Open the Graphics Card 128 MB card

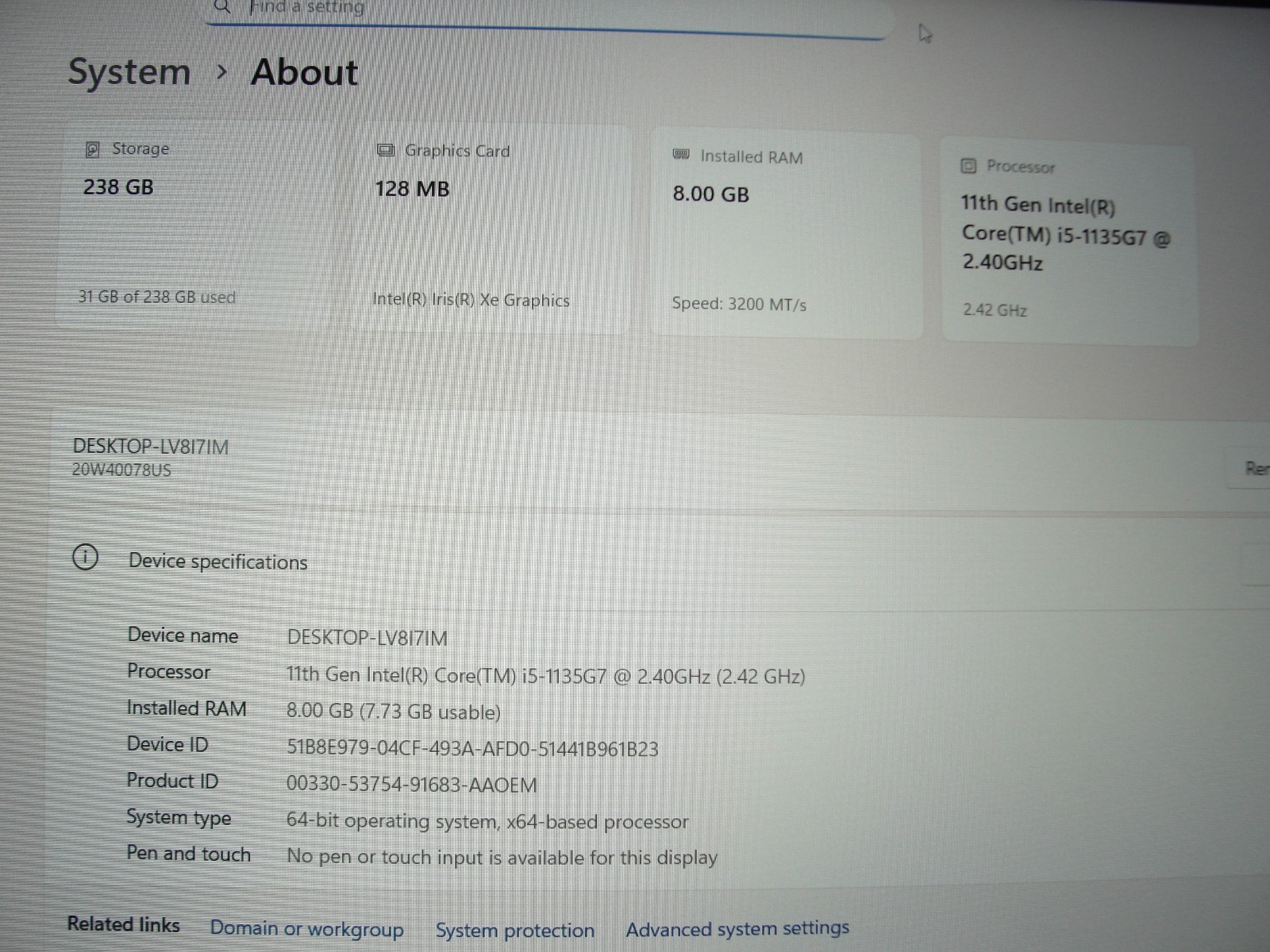[x=491, y=228]
